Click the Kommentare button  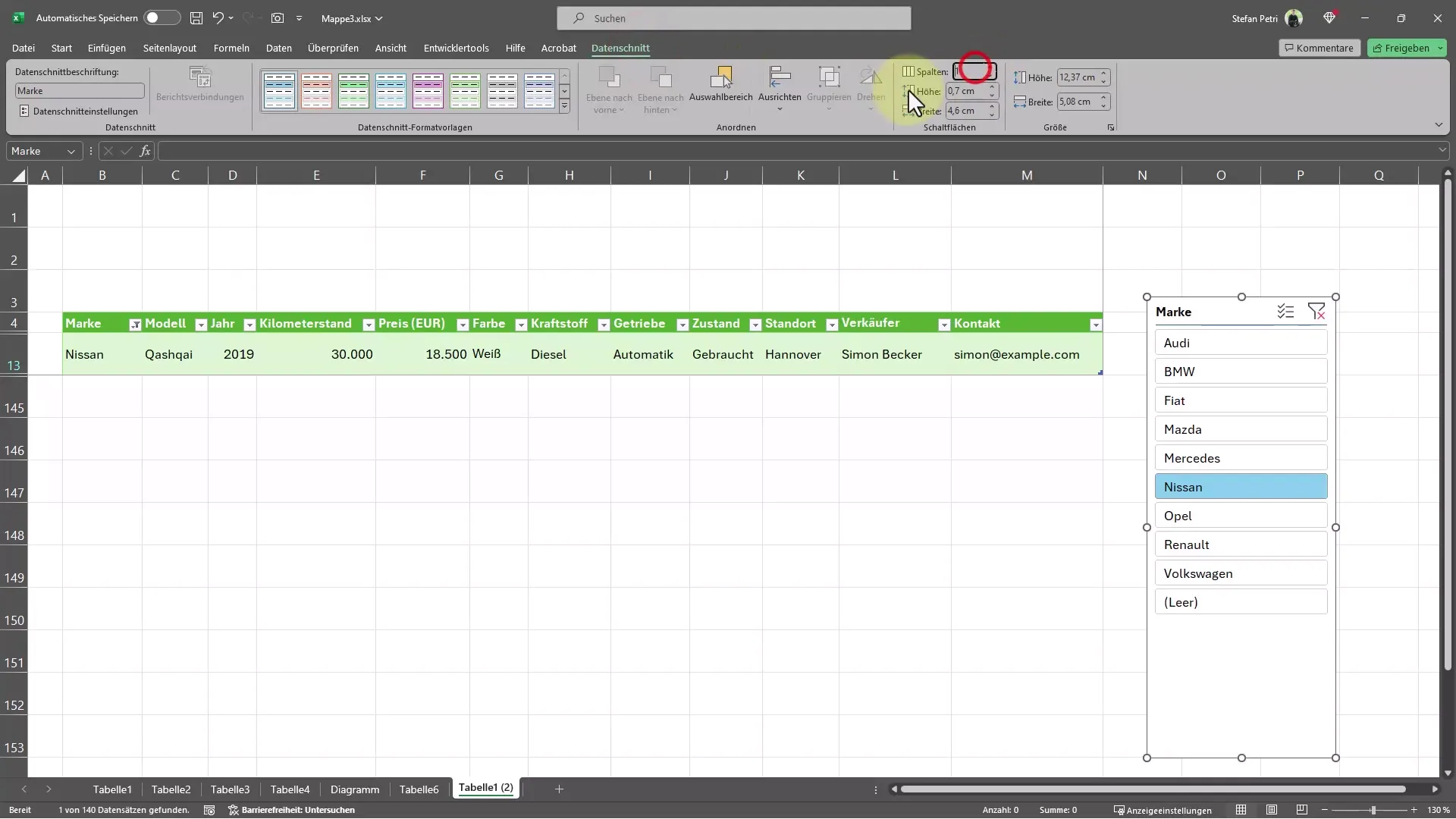[x=1319, y=48]
